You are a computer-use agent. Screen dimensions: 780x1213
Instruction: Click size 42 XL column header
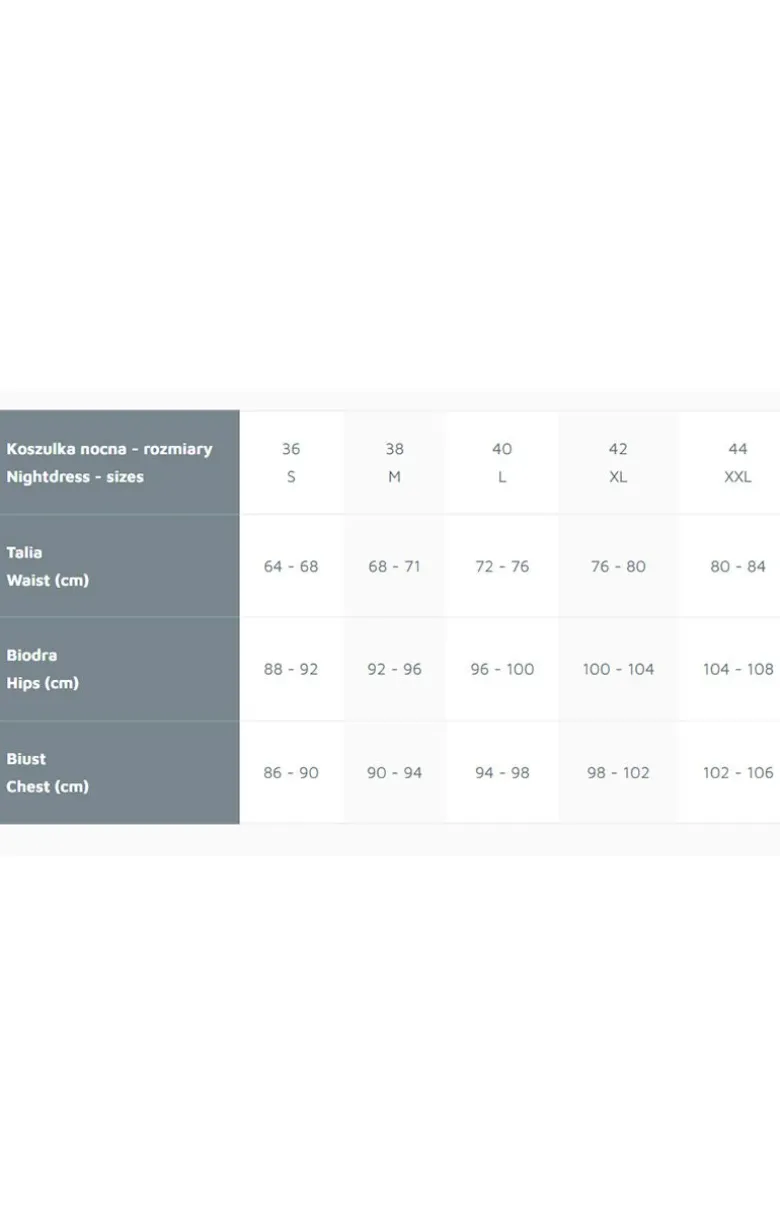click(618, 463)
